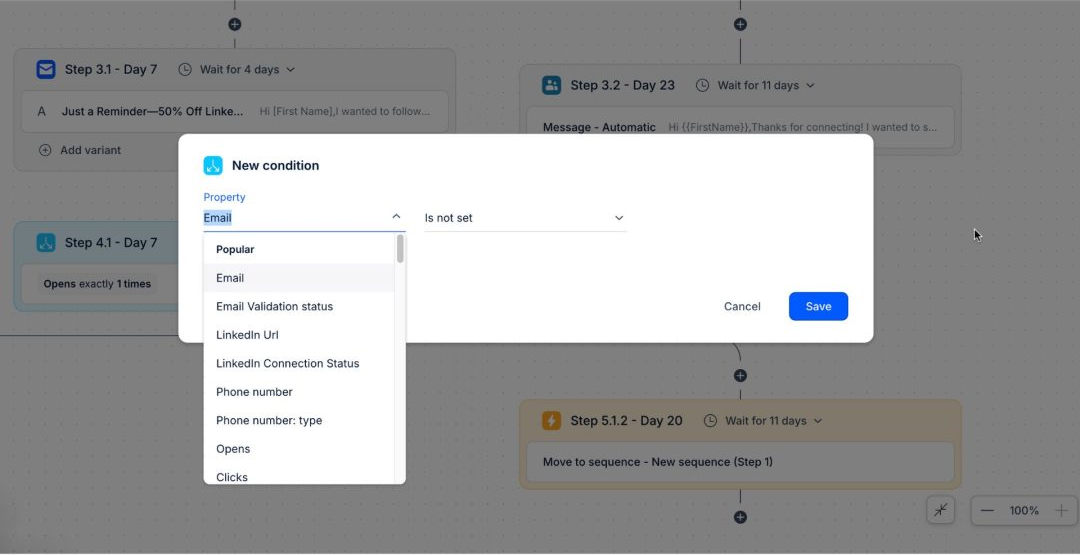Click the plus connector above Step 3.1

tap(235, 24)
